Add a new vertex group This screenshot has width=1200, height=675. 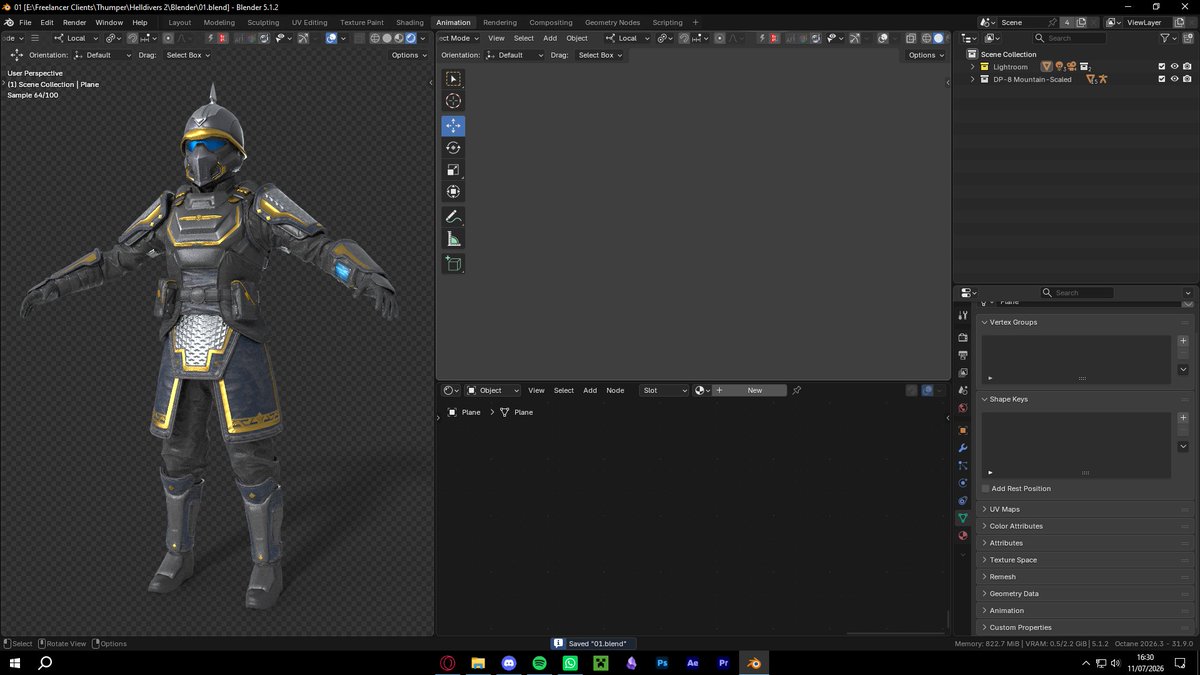[1183, 341]
